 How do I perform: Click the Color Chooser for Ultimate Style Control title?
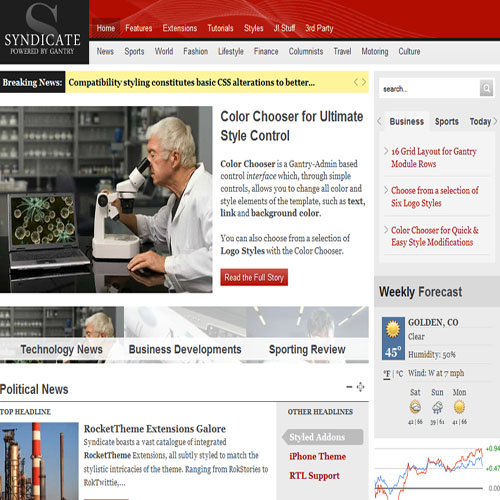[x=292, y=126]
